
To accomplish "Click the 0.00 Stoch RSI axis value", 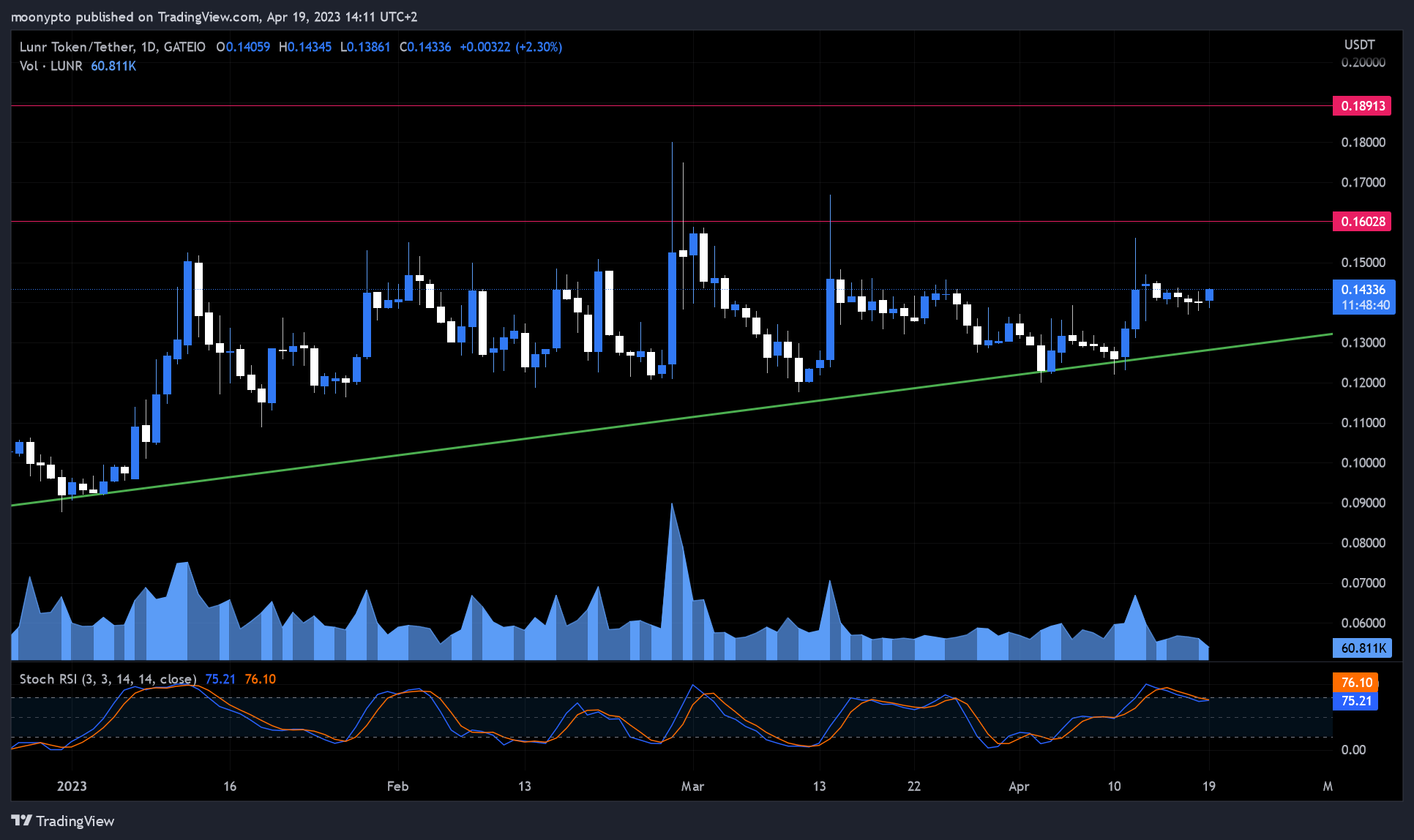I will 1353,749.
